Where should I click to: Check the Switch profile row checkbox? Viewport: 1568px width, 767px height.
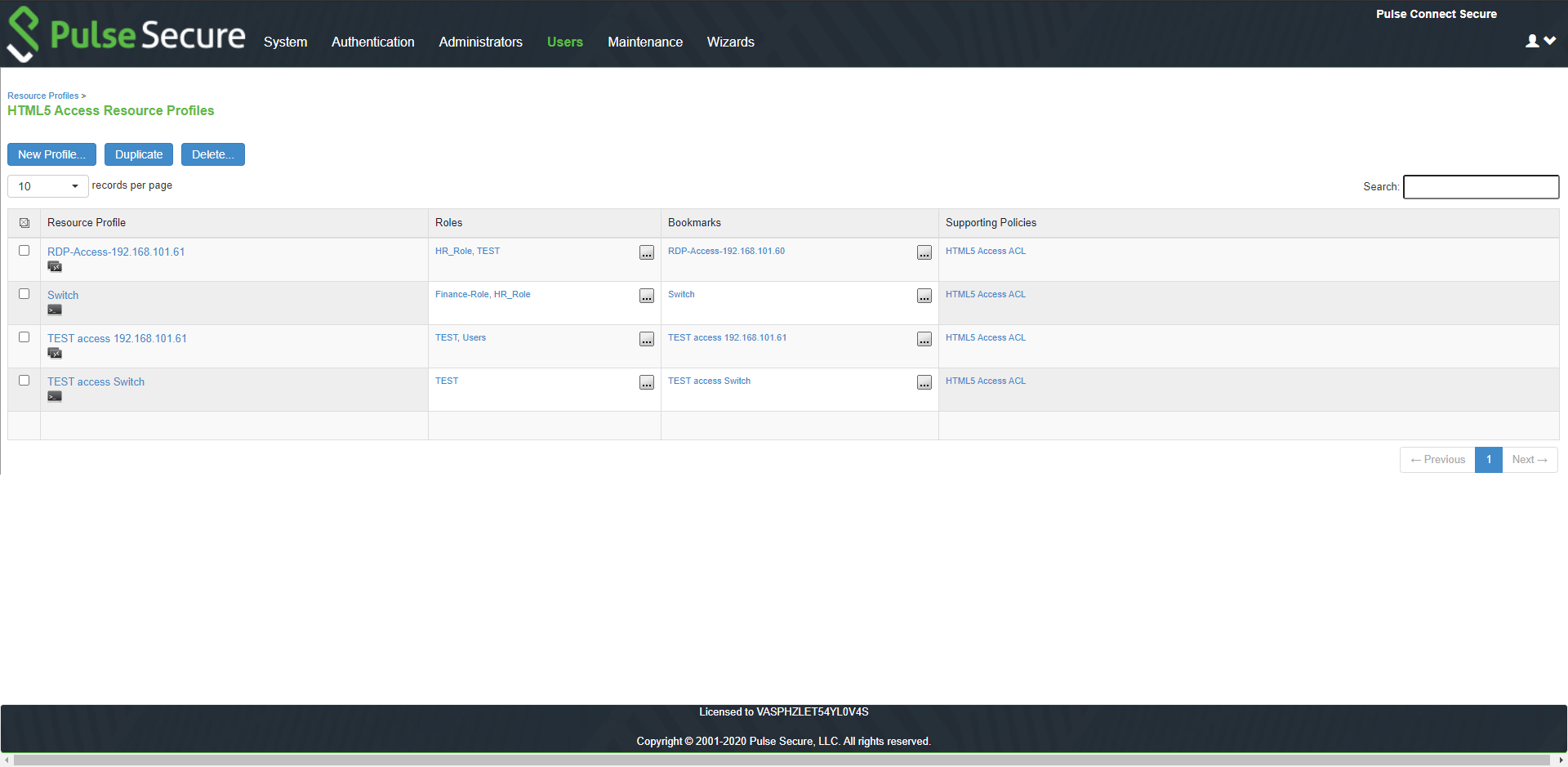24,294
